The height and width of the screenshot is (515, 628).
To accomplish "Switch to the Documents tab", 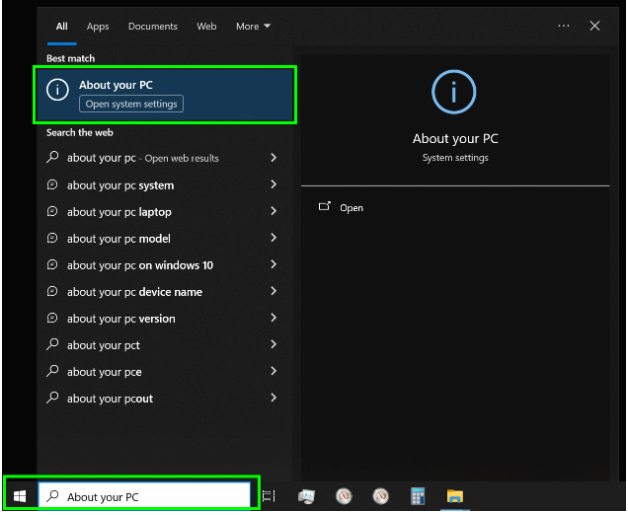I will (153, 26).
